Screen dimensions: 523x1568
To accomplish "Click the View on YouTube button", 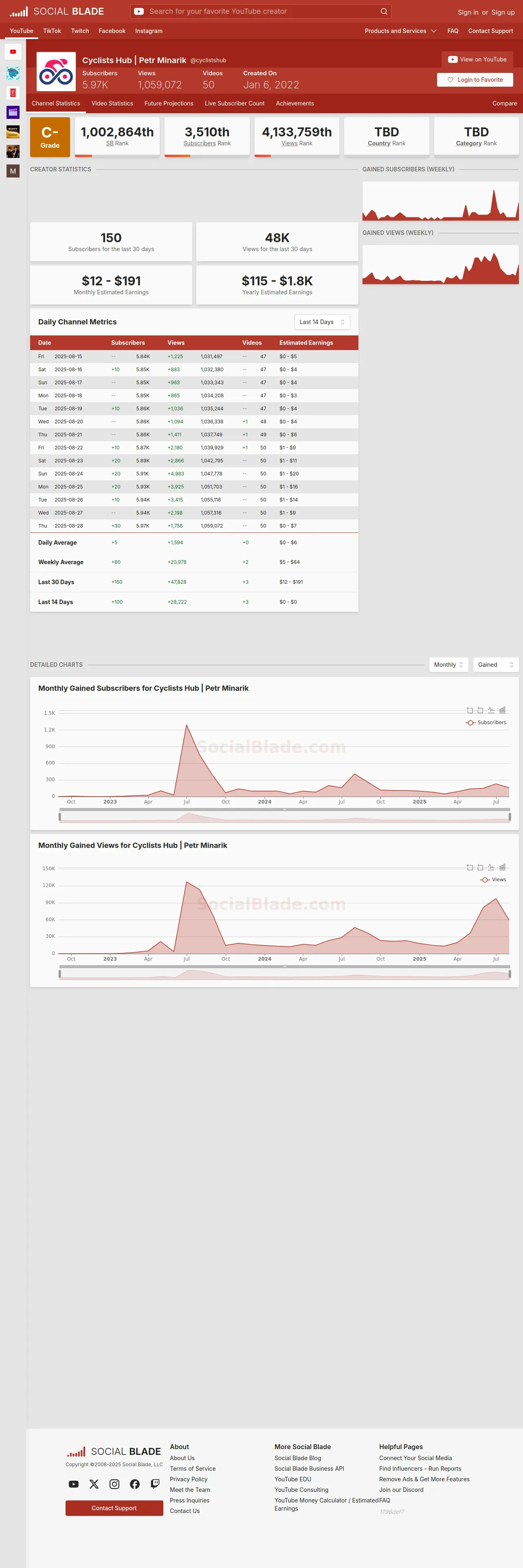I will click(477, 60).
